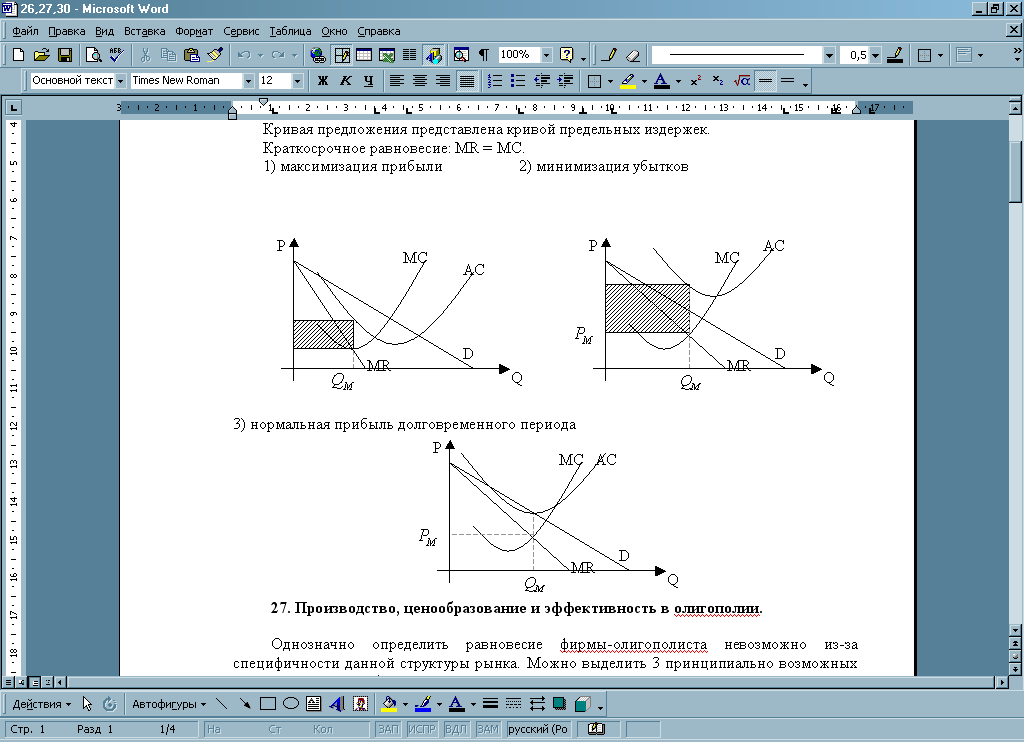Select the Format Painter brush
This screenshot has height=742, width=1024.
coord(215,55)
